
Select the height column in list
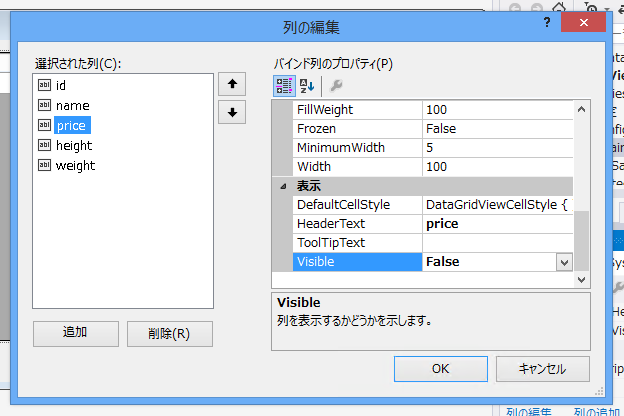point(74,146)
